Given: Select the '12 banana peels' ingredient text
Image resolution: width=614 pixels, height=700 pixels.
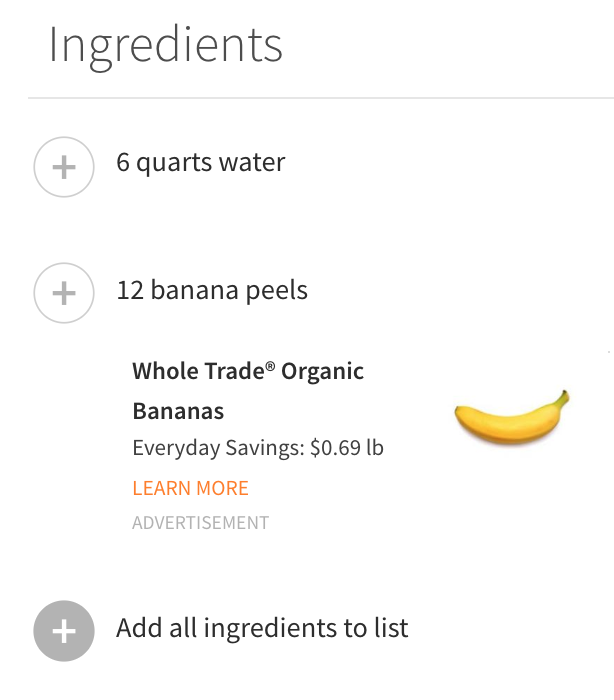Looking at the screenshot, I should pos(212,290).
